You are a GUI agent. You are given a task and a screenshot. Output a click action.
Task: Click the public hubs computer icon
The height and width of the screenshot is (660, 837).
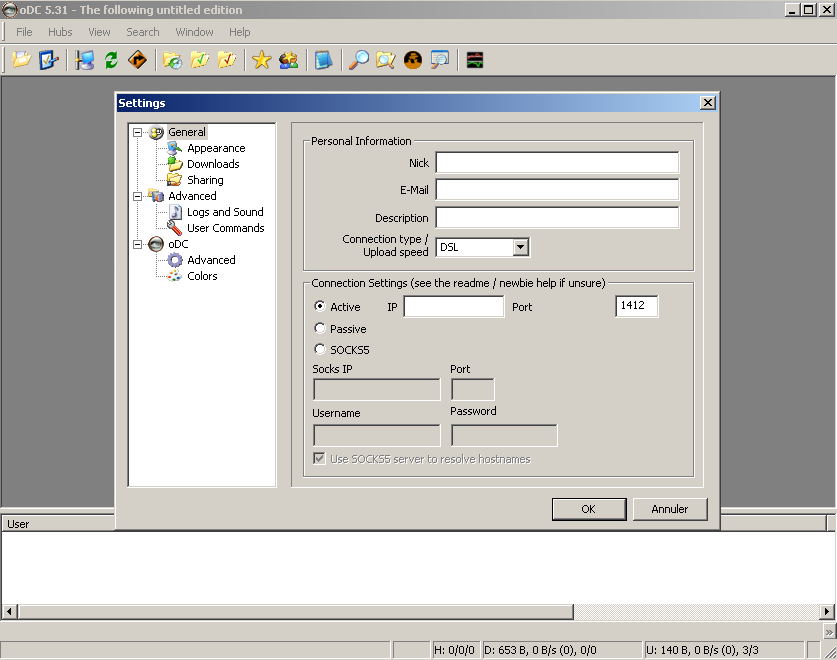pyautogui.click(x=84, y=59)
